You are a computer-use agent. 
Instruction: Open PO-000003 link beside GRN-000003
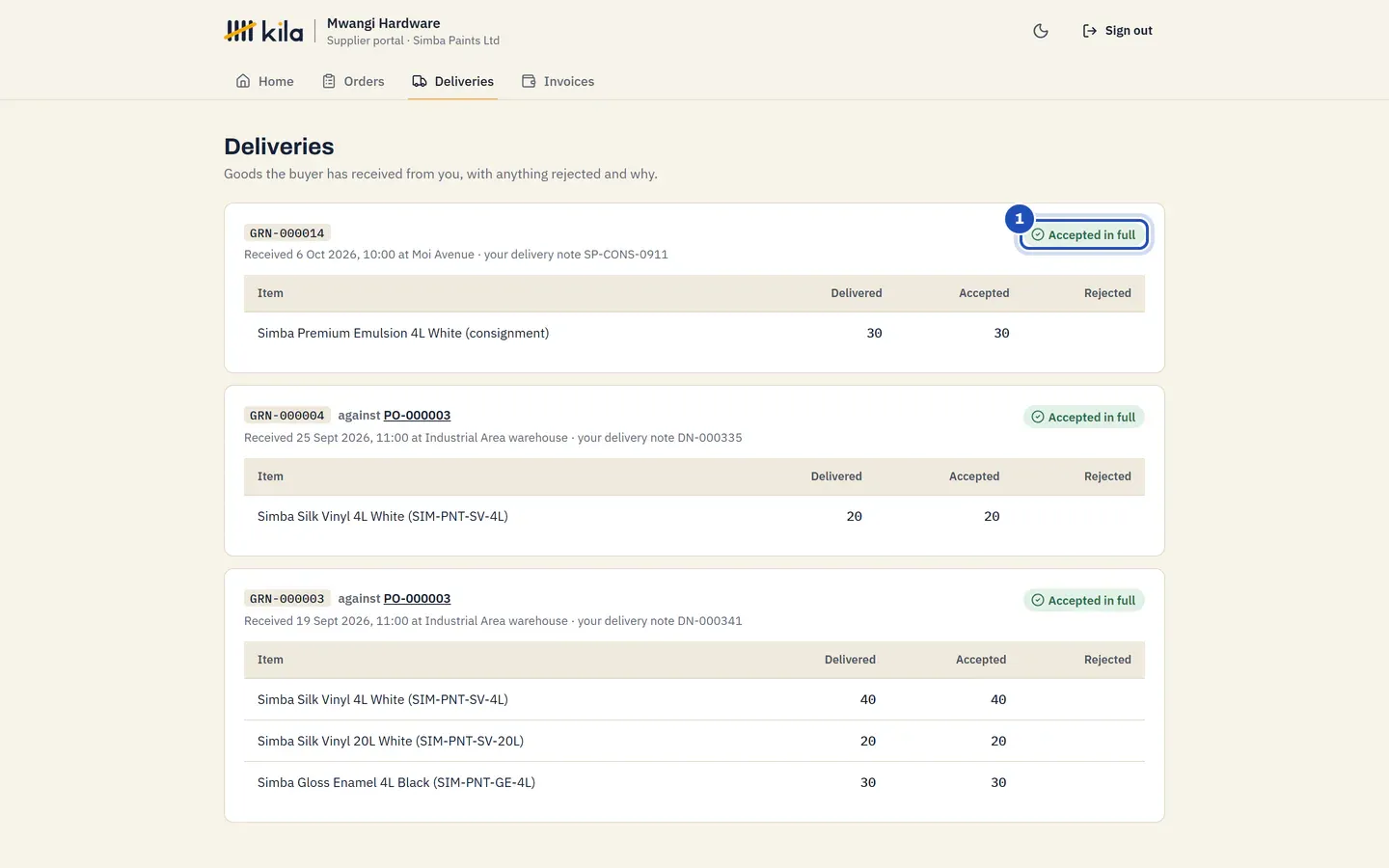tap(417, 599)
